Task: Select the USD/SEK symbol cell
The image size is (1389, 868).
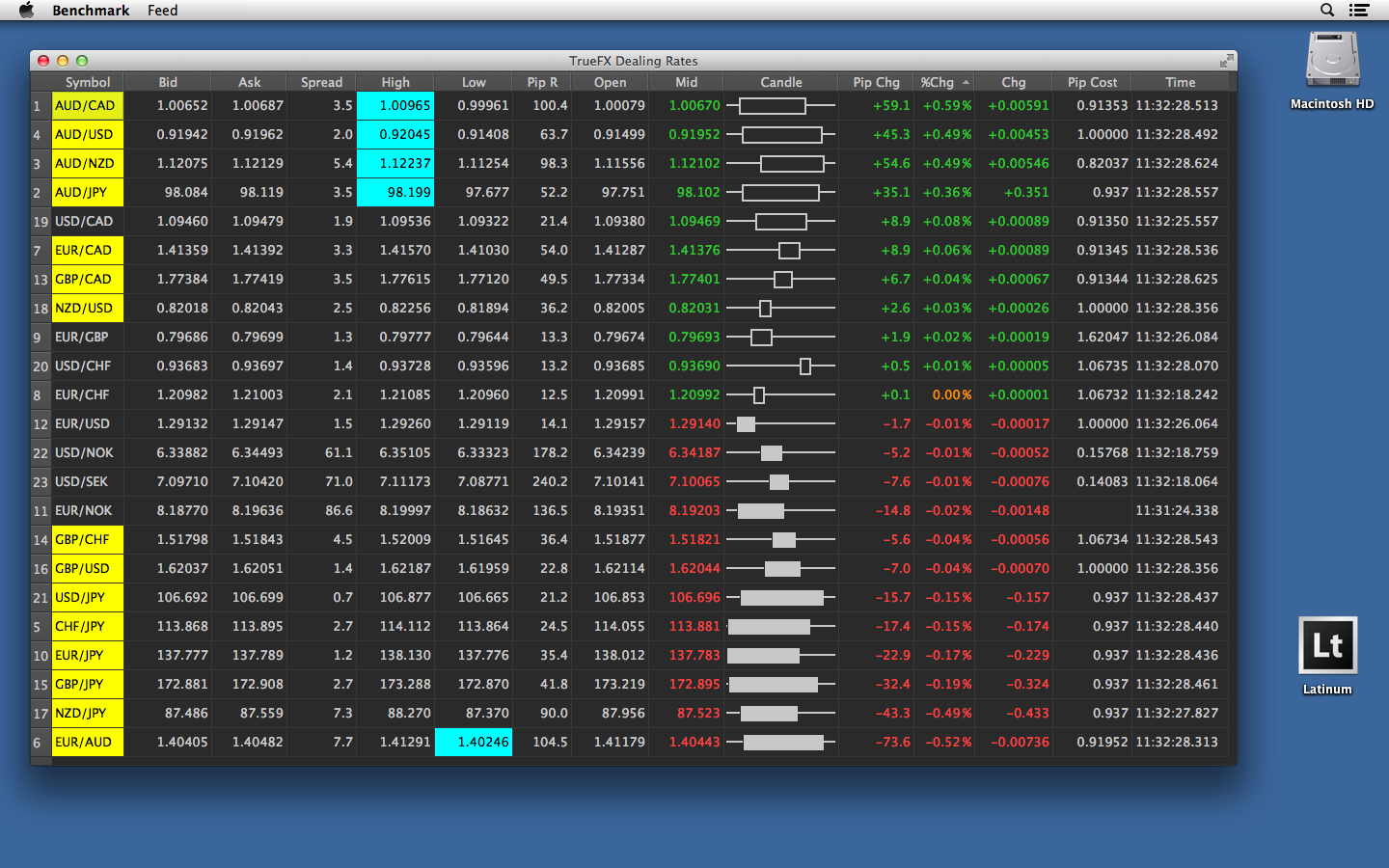Action: pyautogui.click(x=88, y=481)
